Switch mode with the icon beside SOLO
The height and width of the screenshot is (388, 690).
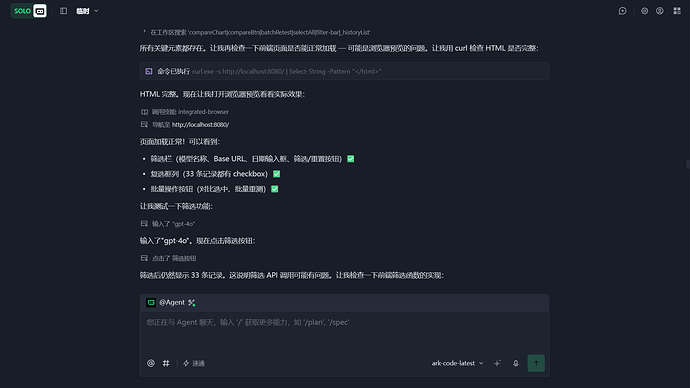pyautogui.click(x=40, y=11)
